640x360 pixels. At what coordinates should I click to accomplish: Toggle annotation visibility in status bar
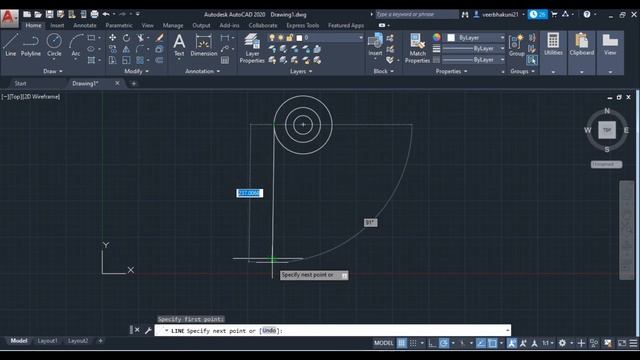tap(511, 343)
